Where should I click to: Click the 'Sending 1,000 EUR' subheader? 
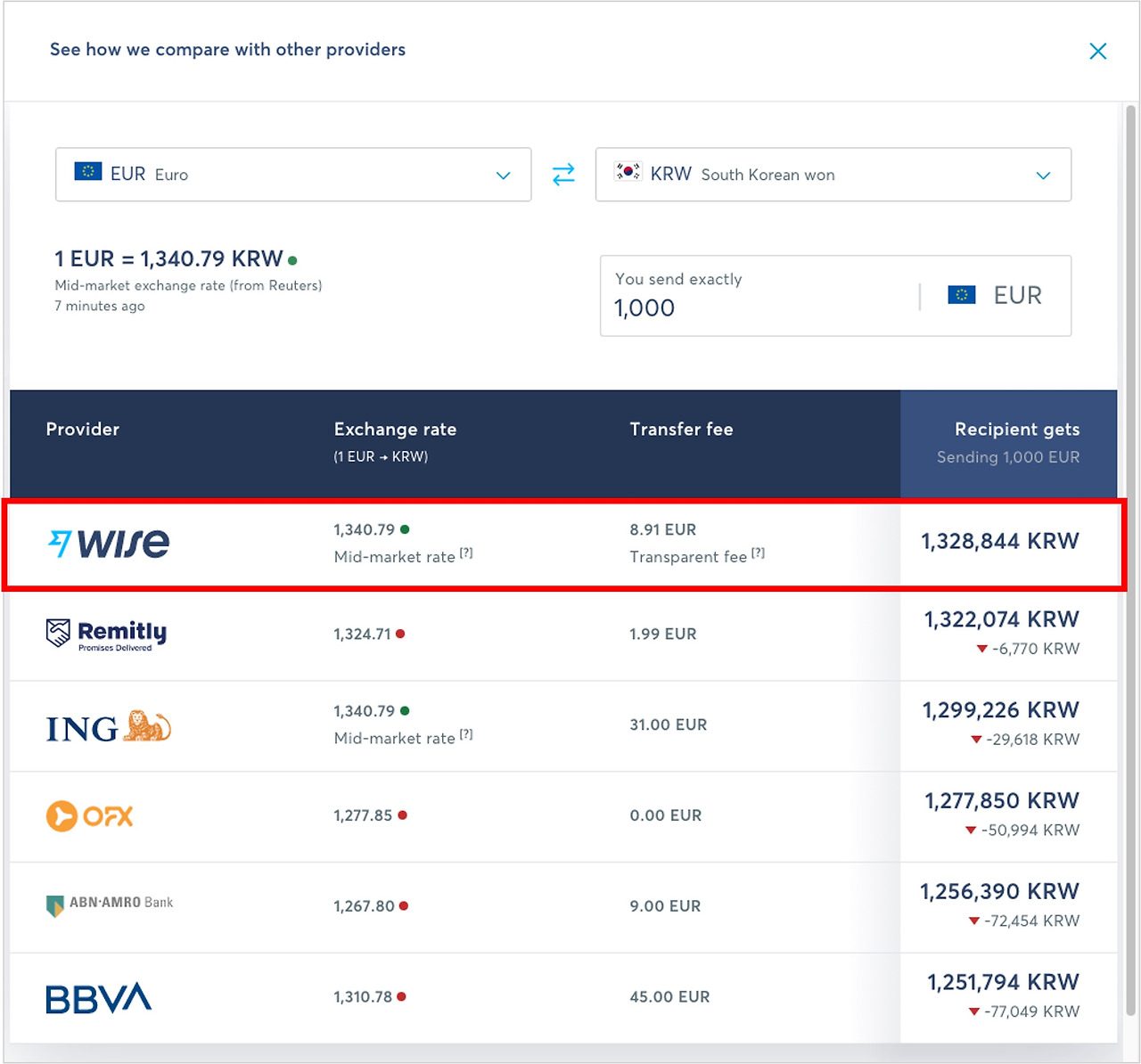tap(1008, 457)
